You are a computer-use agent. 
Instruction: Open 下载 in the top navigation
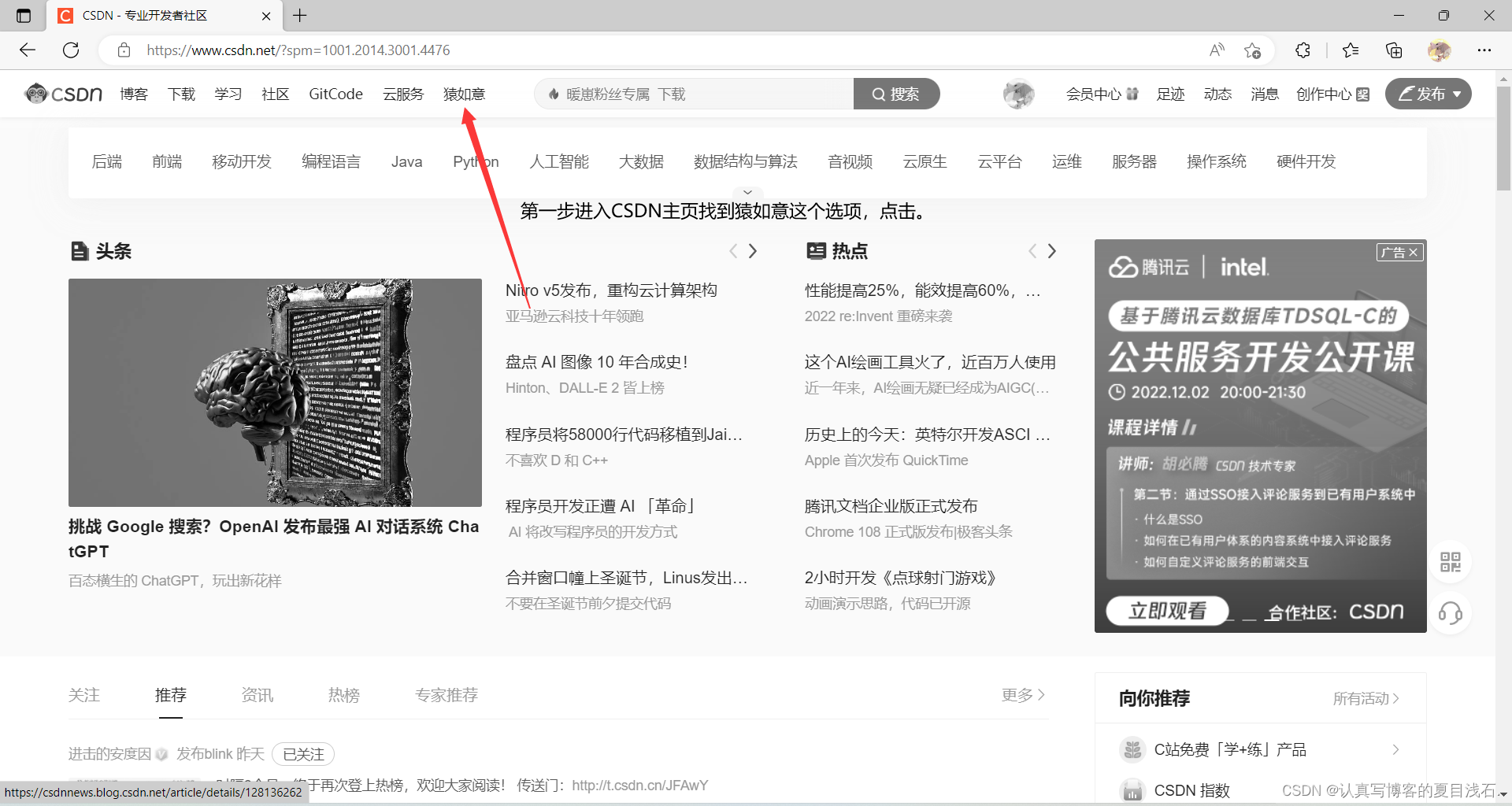pos(181,94)
